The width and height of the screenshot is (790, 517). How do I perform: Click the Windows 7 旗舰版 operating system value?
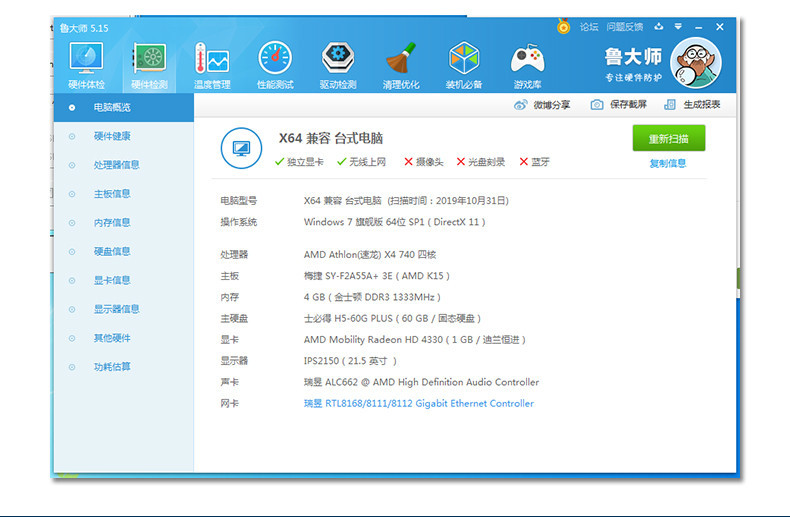pos(394,222)
